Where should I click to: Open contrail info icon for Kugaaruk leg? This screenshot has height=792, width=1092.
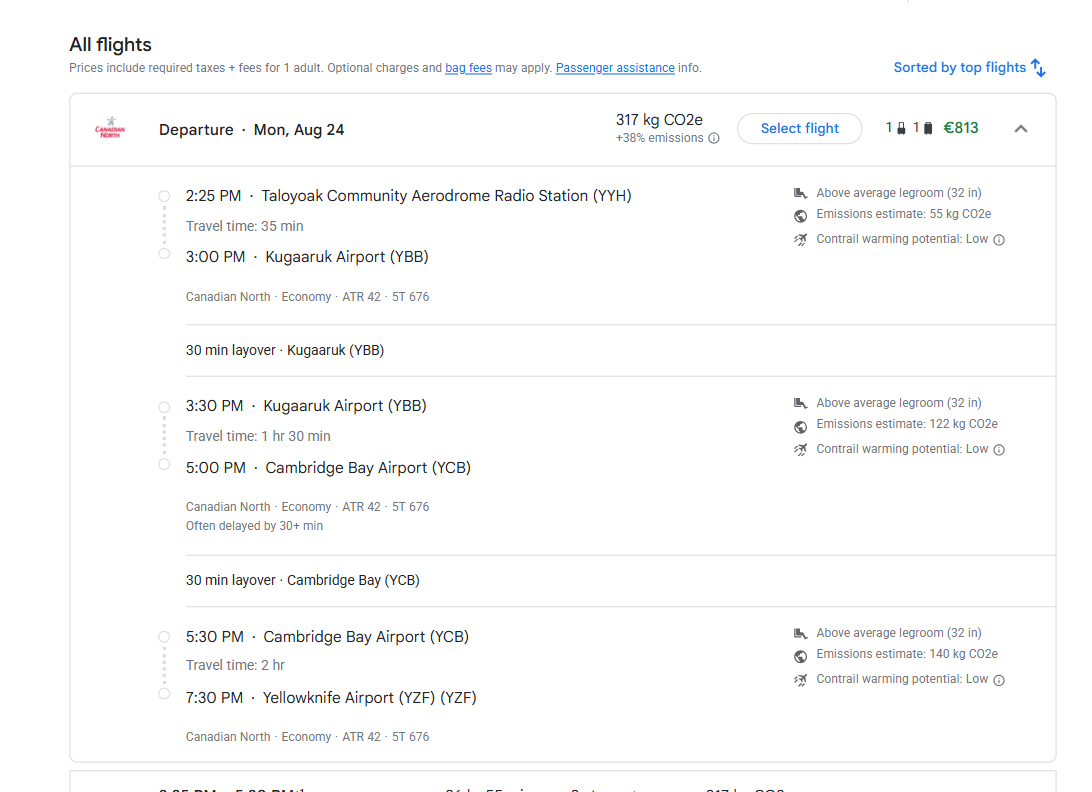999,450
